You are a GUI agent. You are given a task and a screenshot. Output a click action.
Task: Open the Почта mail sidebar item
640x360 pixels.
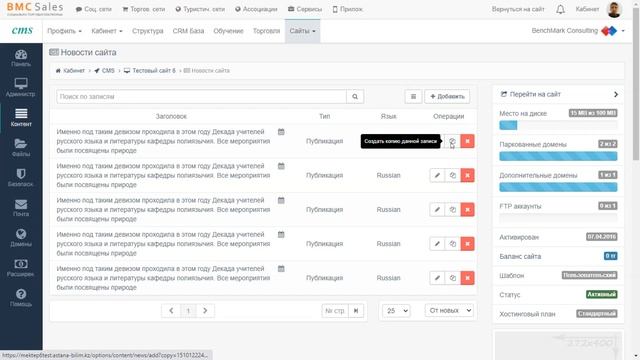click(x=21, y=208)
